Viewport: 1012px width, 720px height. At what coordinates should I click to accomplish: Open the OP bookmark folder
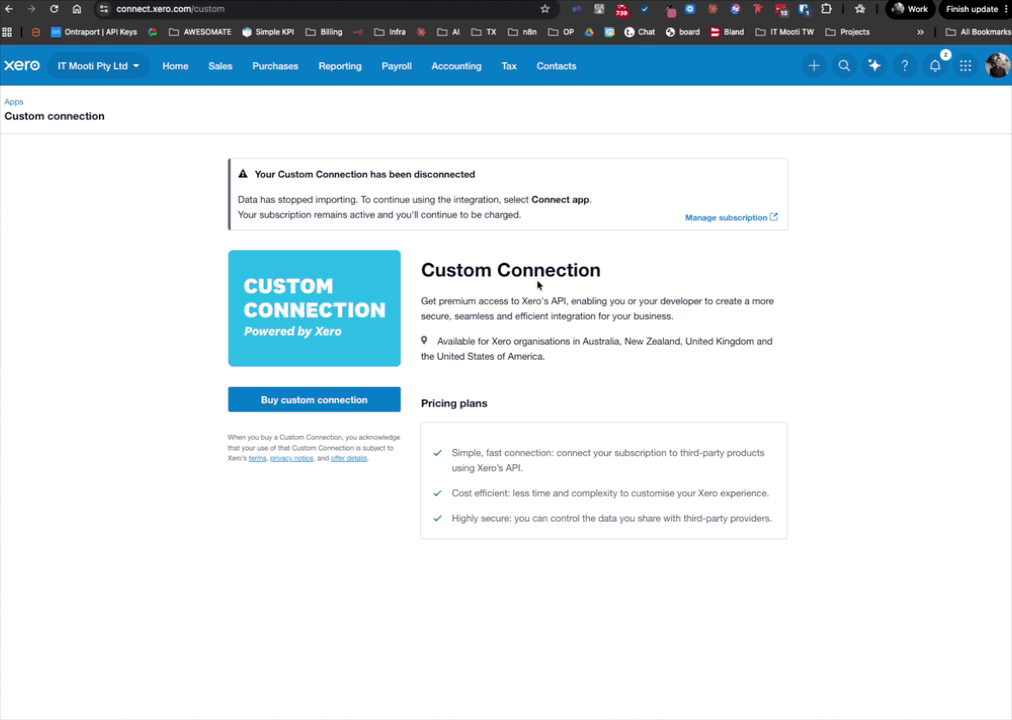[x=561, y=32]
